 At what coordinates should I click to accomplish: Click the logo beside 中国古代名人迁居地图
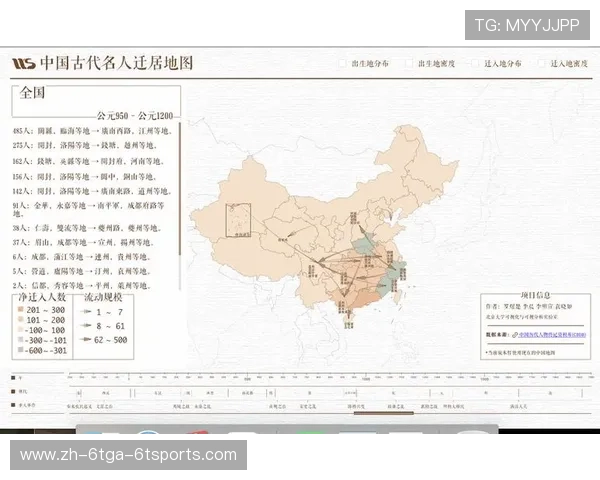click(x=23, y=63)
